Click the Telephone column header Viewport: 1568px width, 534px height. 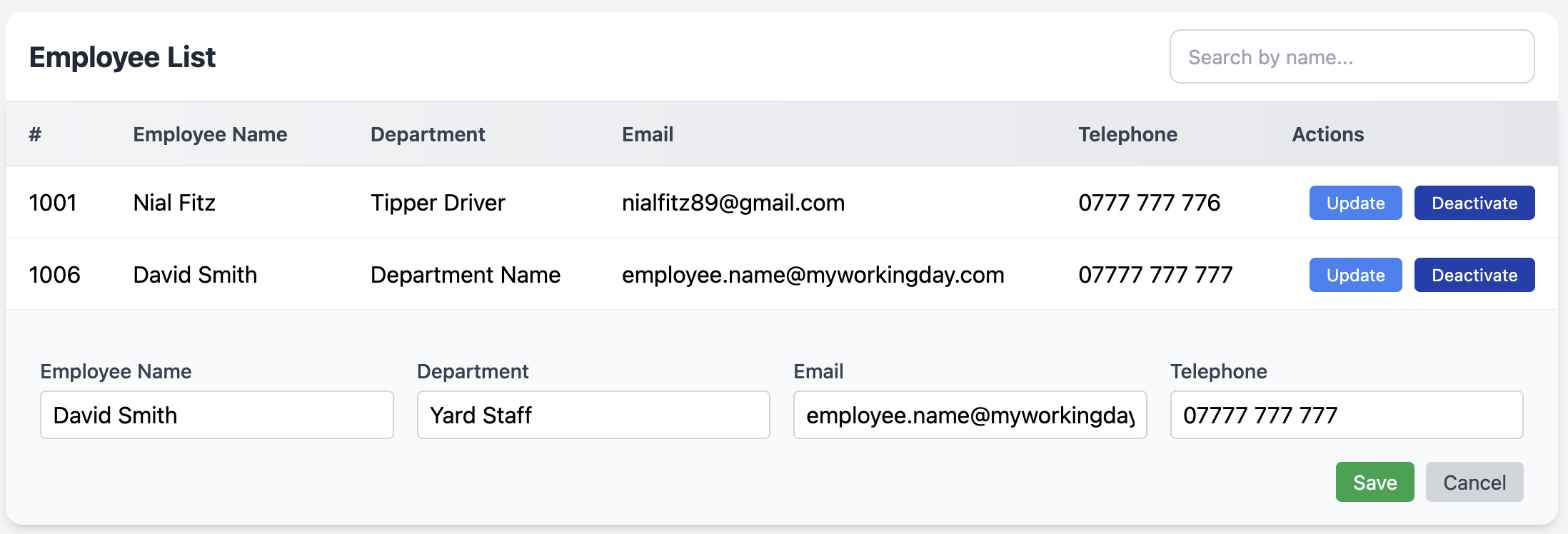pyautogui.click(x=1127, y=134)
